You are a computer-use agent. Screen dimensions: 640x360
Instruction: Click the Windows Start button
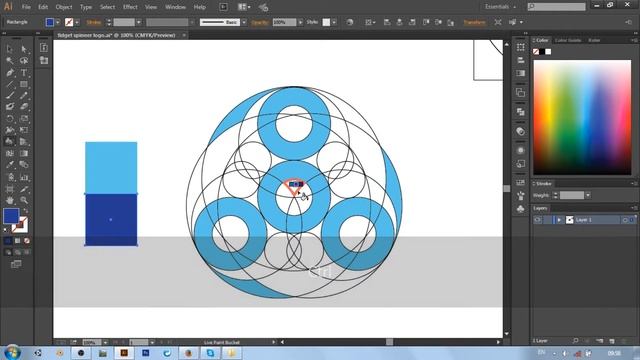tap(12, 352)
